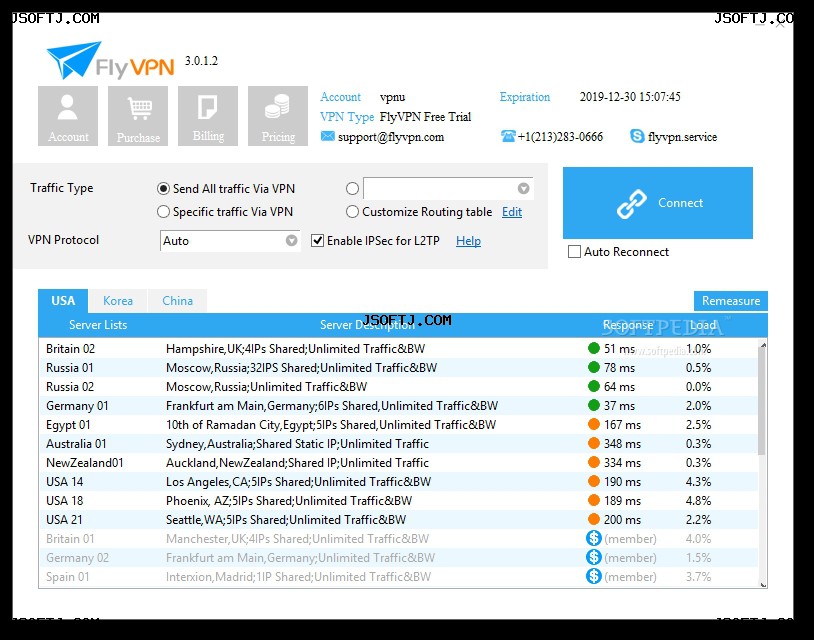Click the FlyVPN paper plane logo
The image size is (814, 640).
[x=73, y=60]
